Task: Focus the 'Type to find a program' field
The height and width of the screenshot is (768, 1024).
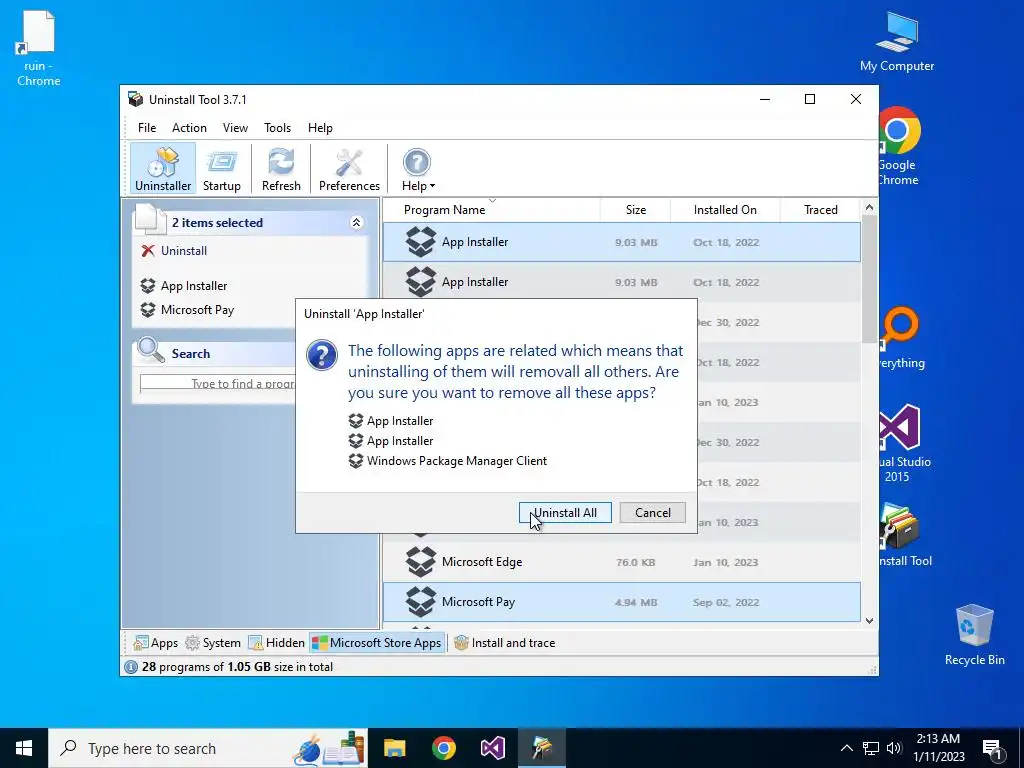Action: (217, 384)
